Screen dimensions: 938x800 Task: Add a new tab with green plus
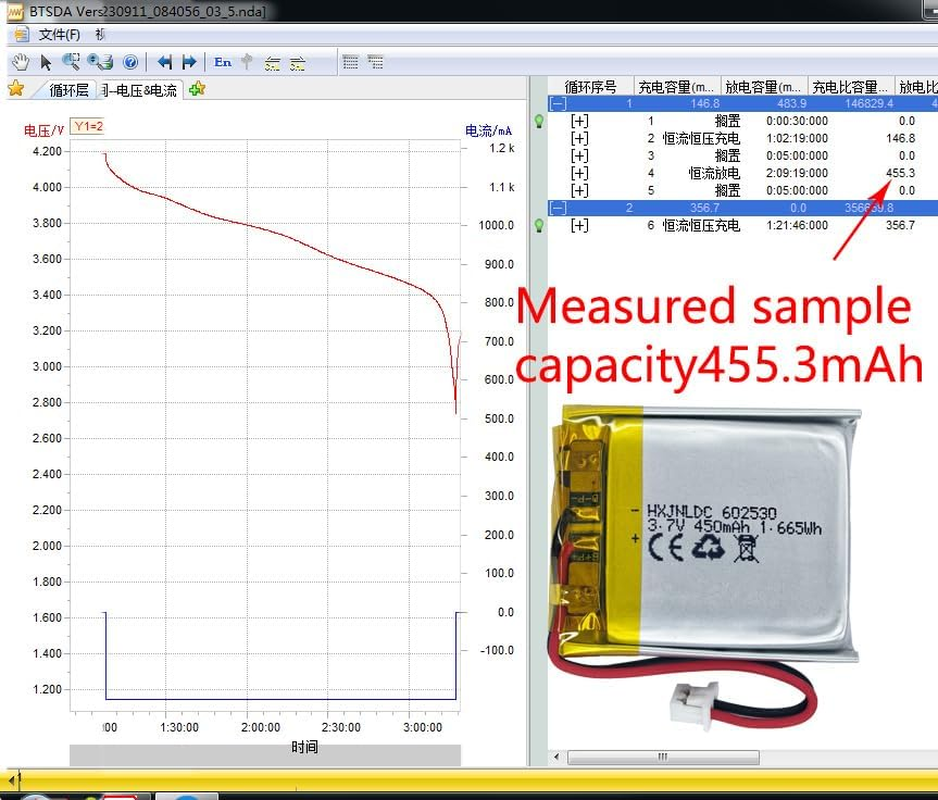(x=197, y=89)
